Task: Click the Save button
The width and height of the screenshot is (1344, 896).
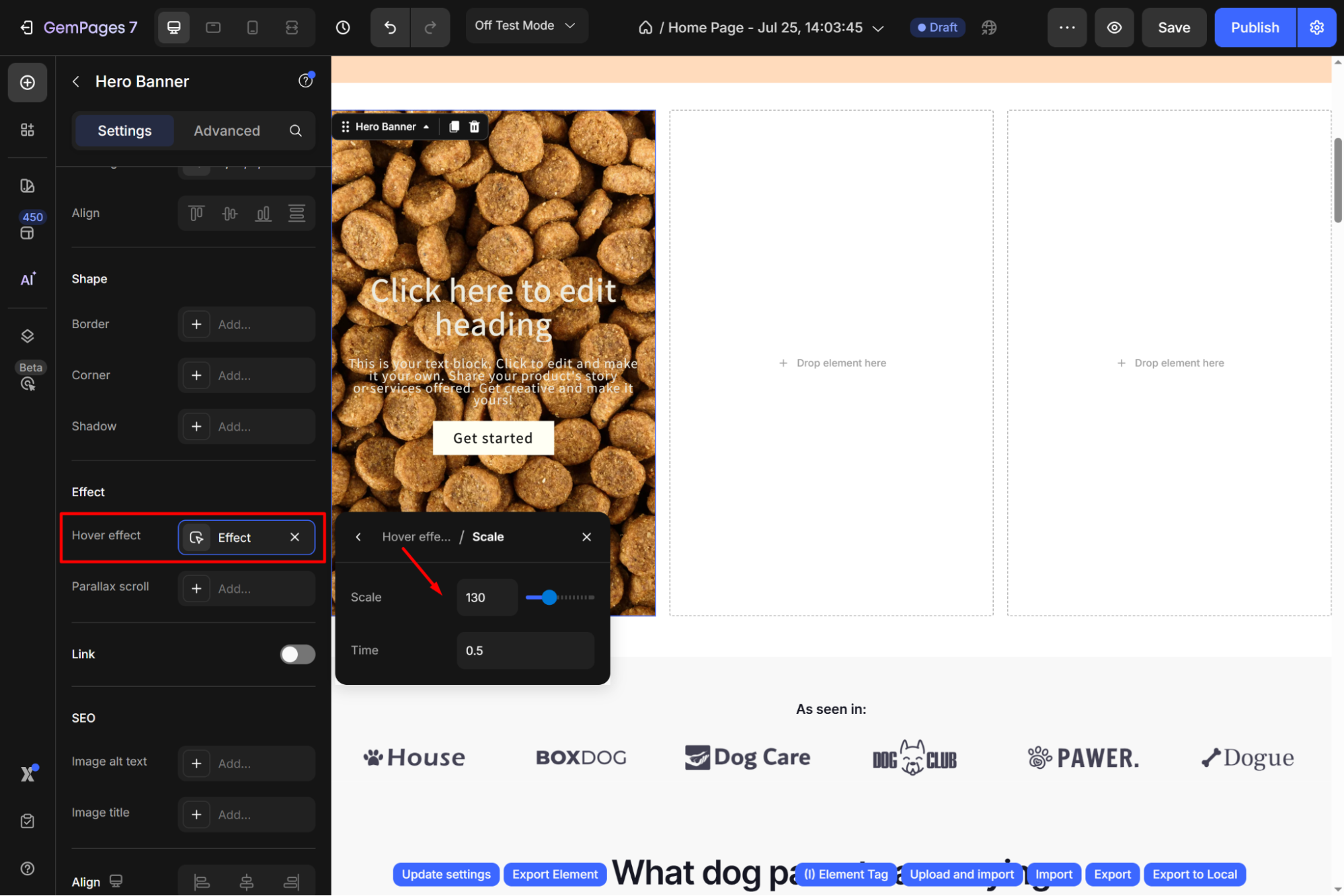Action: coord(1174,28)
